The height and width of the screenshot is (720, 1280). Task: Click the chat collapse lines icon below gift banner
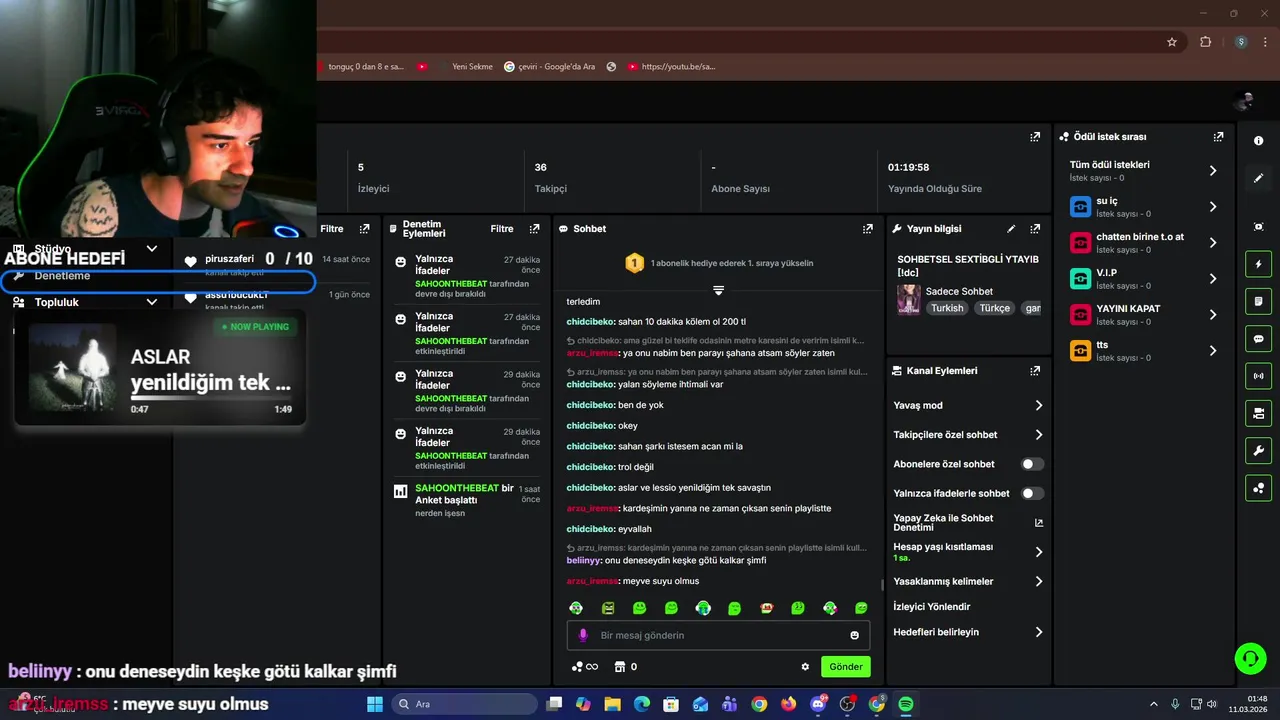point(718,290)
